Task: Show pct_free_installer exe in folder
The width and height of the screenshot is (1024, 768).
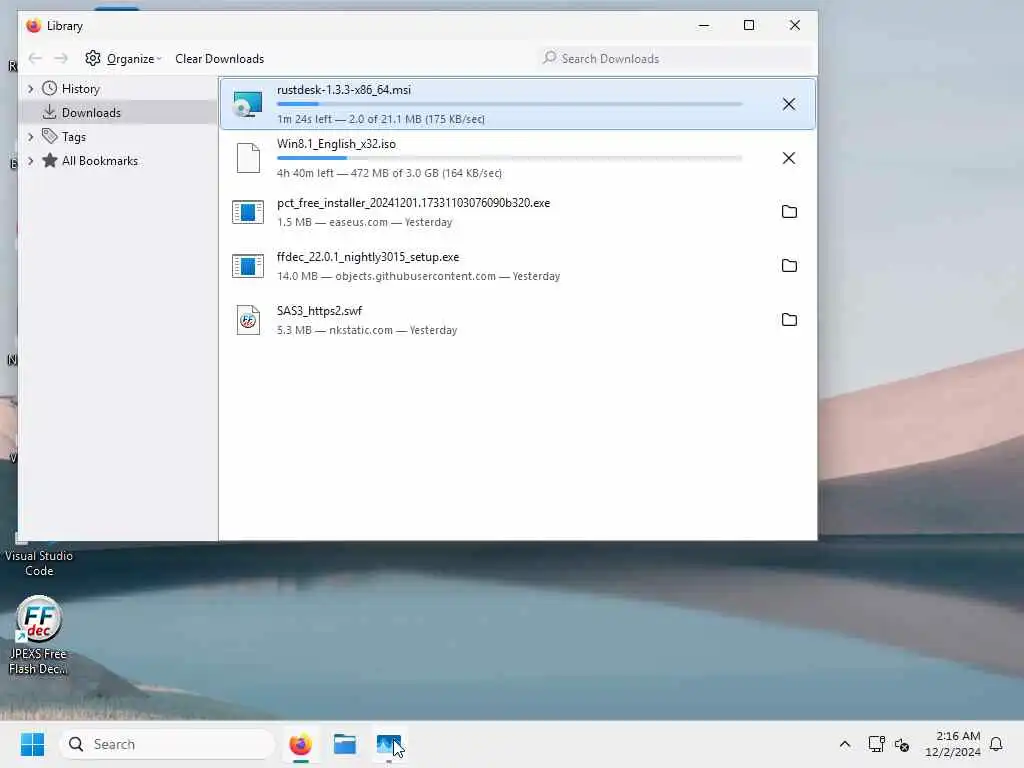Action: (789, 212)
